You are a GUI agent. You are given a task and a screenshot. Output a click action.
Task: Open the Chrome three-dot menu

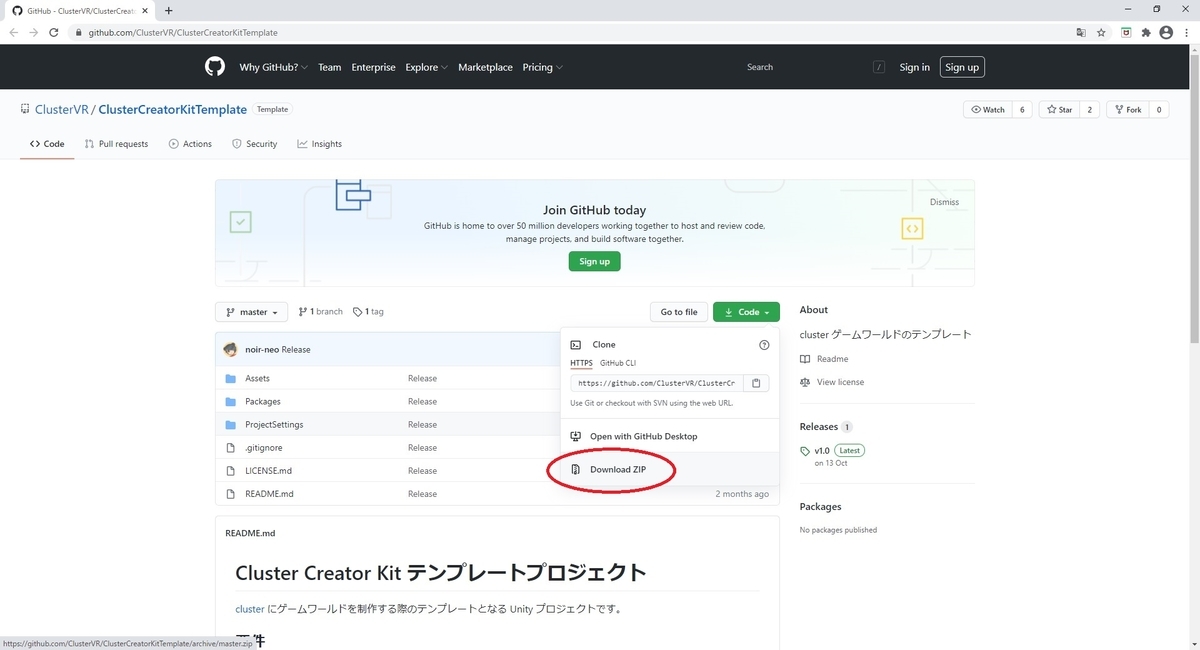click(1186, 32)
